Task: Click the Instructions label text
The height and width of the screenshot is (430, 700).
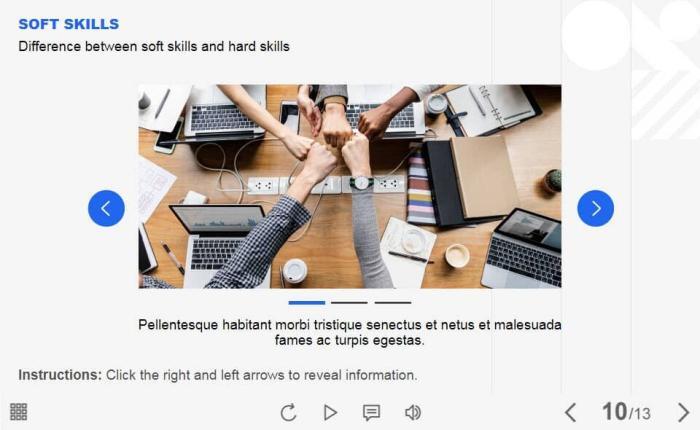Action: coord(60,375)
